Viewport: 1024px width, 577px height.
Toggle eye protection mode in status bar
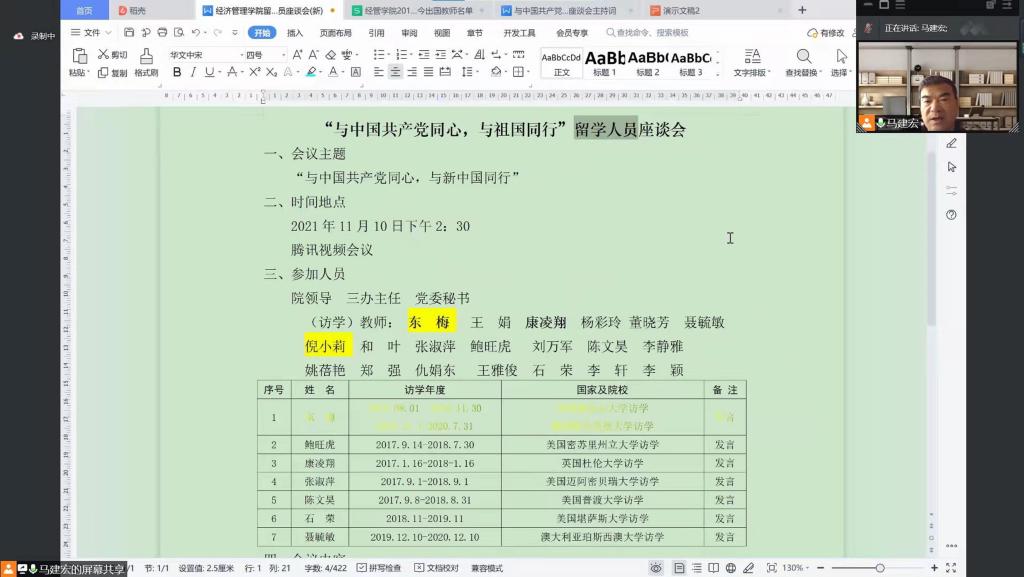click(656, 568)
